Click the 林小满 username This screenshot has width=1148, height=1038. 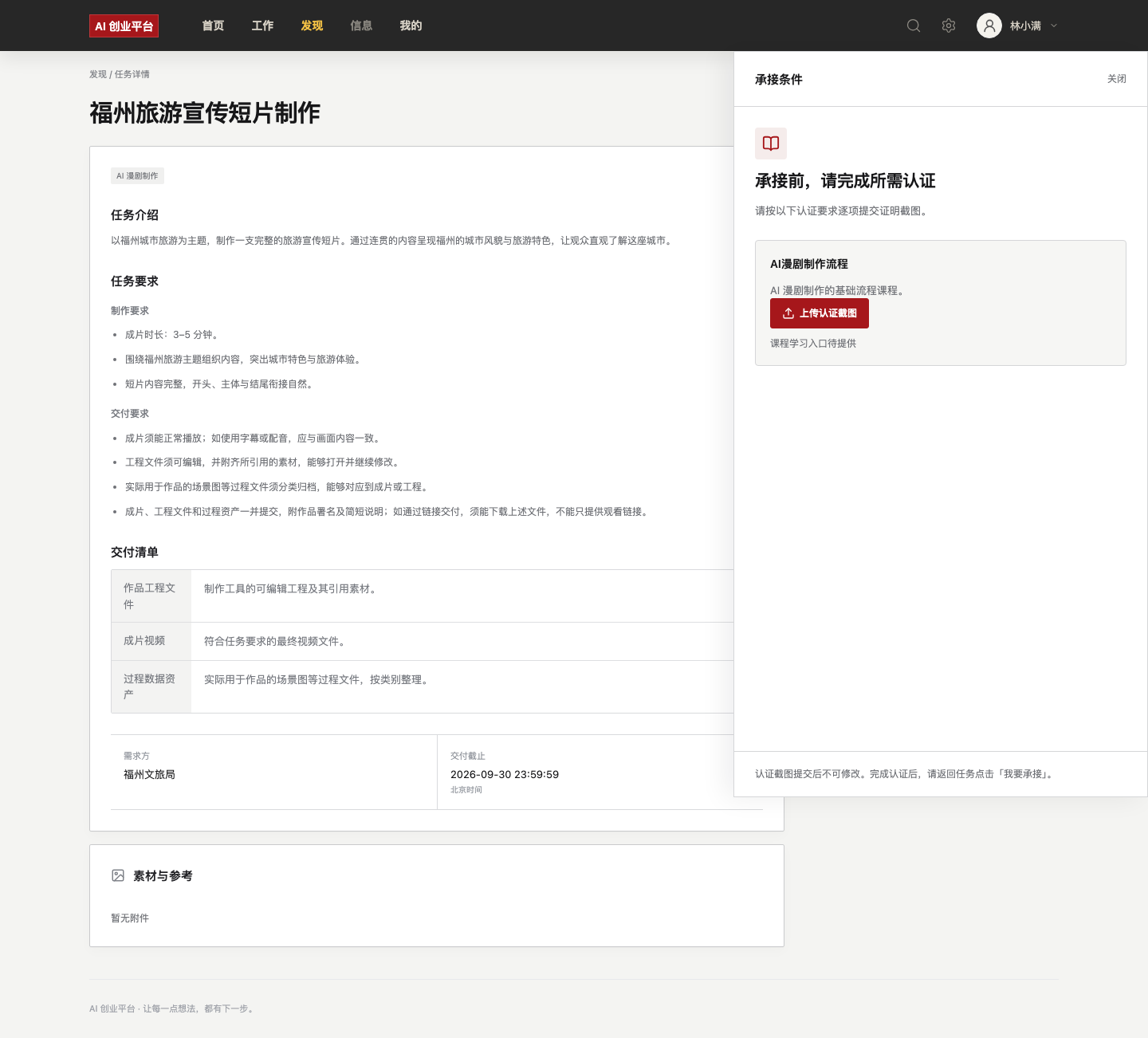coord(1025,26)
